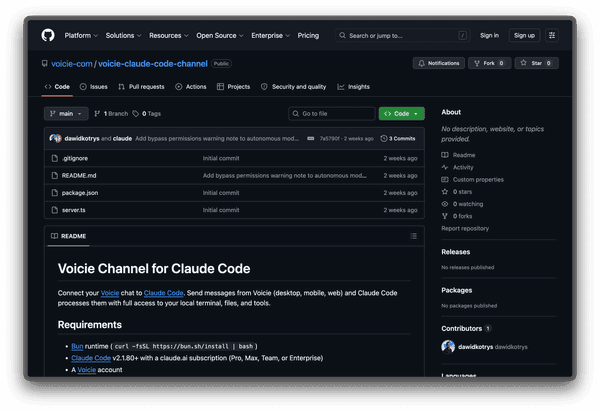The width and height of the screenshot is (600, 412).
Task: Open the Pricing page
Action: point(308,36)
